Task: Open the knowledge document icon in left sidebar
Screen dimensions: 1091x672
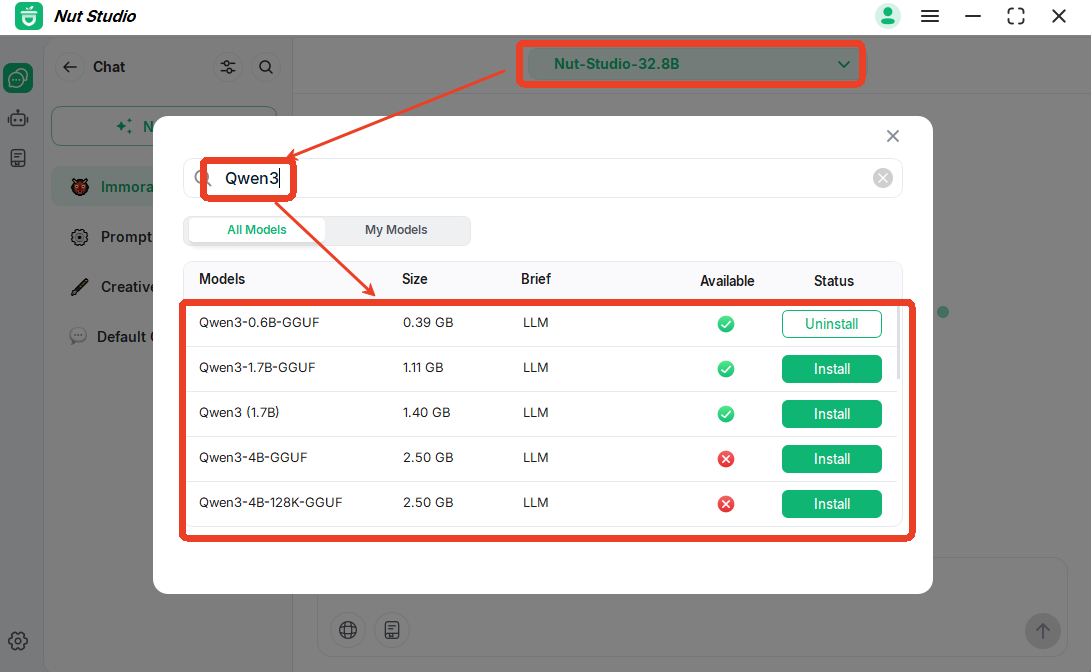Action: click(x=18, y=158)
